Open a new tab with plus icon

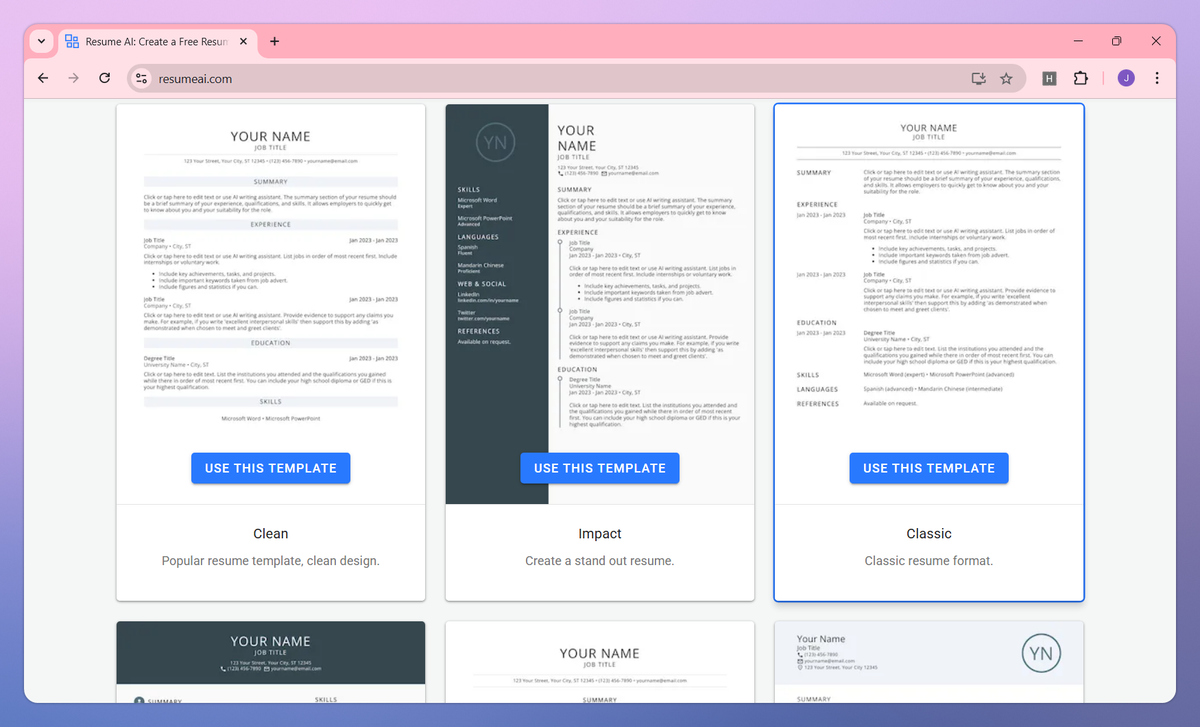[275, 42]
